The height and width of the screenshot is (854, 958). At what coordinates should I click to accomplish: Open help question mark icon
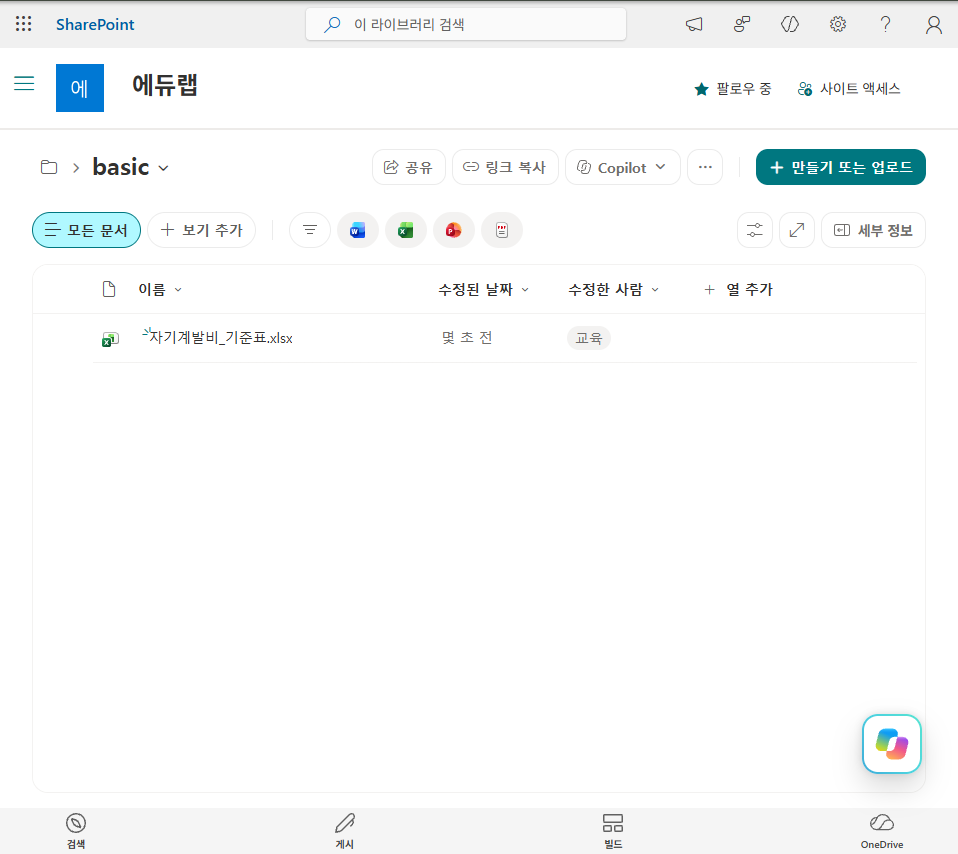point(885,24)
